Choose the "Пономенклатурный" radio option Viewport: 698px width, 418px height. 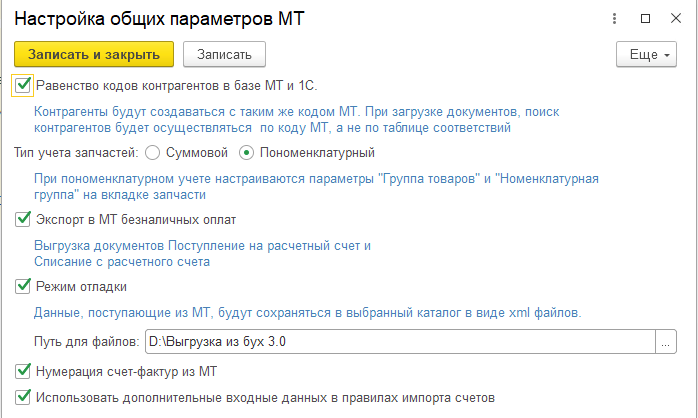(x=247, y=153)
